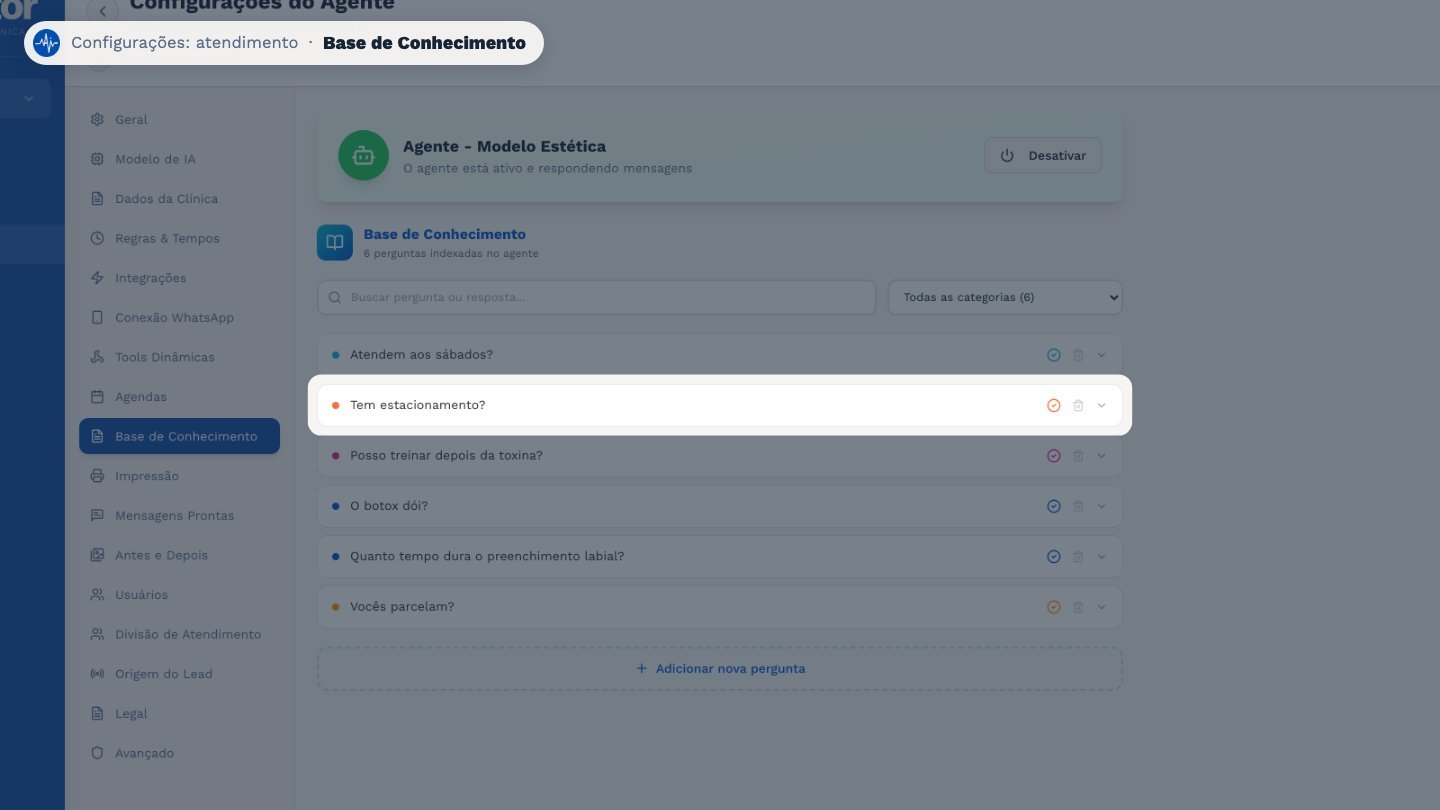The height and width of the screenshot is (810, 1440).
Task: Delete the 'Vocês parcelam?' question
Action: point(1078,607)
